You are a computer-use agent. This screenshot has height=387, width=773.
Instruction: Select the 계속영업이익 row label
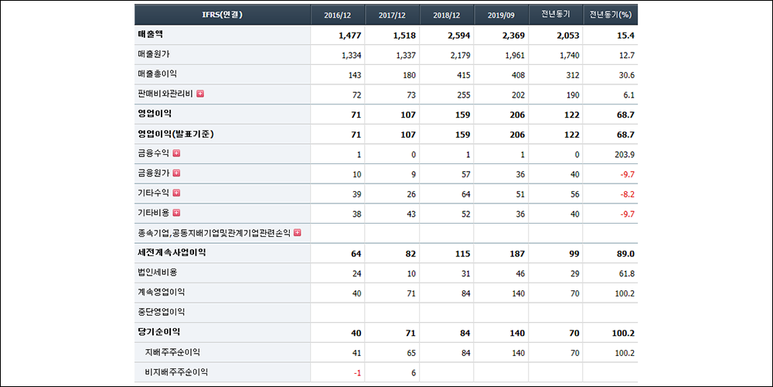point(161,292)
